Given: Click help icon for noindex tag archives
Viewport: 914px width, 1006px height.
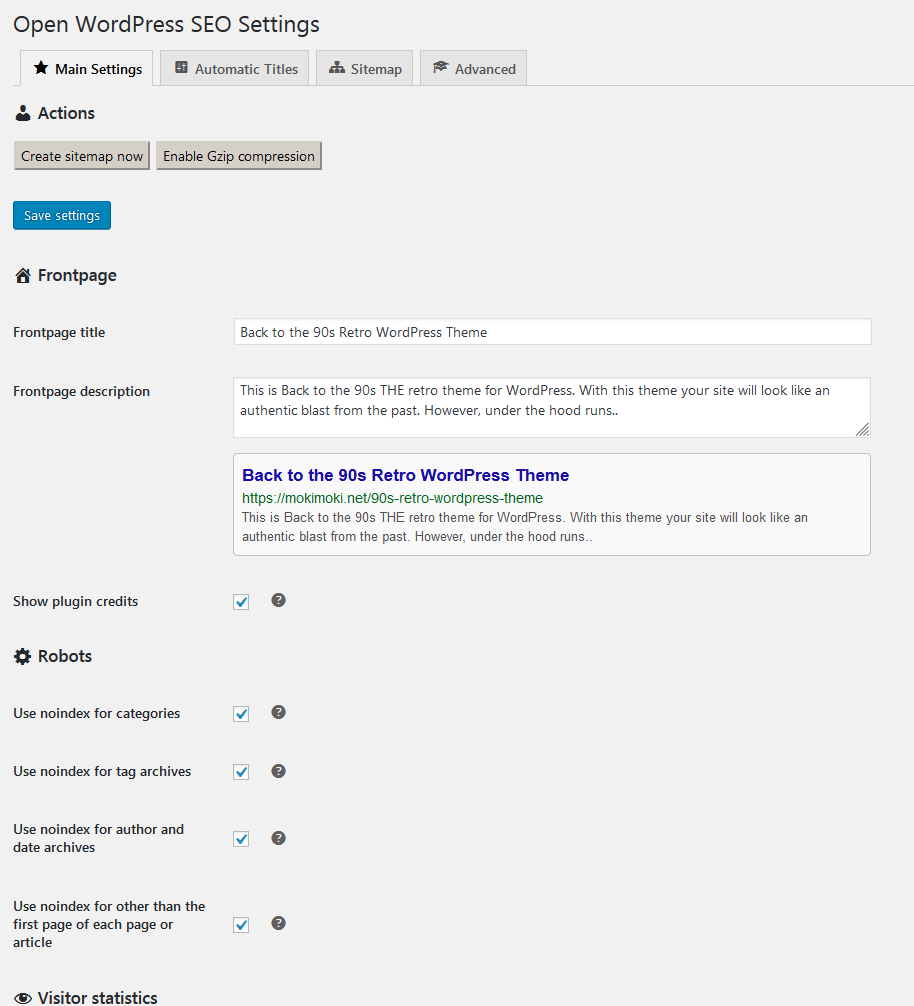Looking at the screenshot, I should pyautogui.click(x=279, y=771).
